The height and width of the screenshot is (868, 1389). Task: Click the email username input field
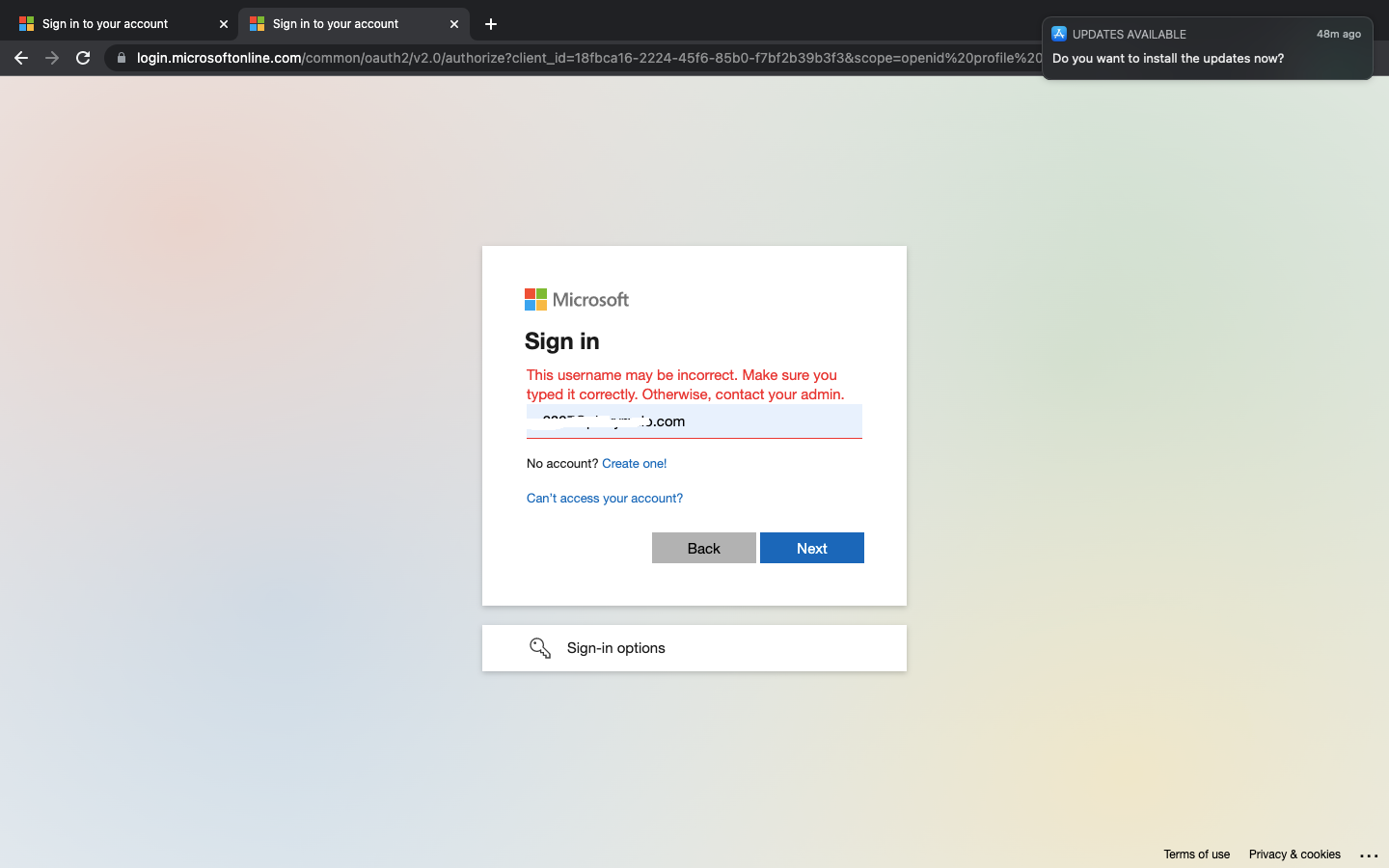tap(694, 421)
